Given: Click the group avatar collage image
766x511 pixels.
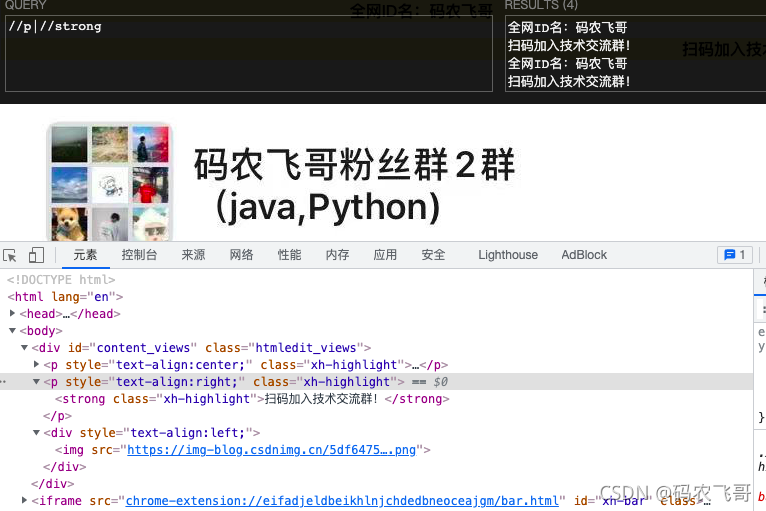Looking at the screenshot, I should point(110,182).
